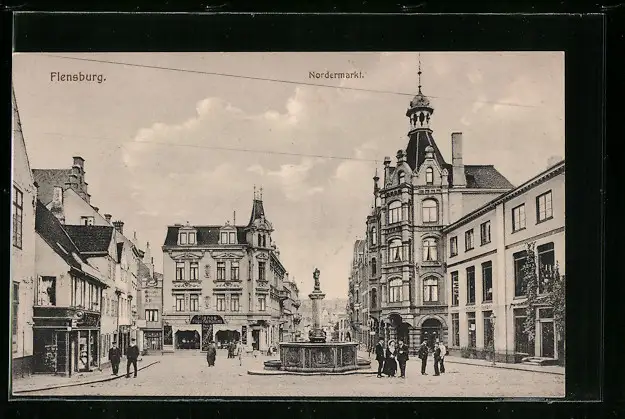Select the doorway of the far-right building
The image size is (625, 419).
(x=546, y=337)
